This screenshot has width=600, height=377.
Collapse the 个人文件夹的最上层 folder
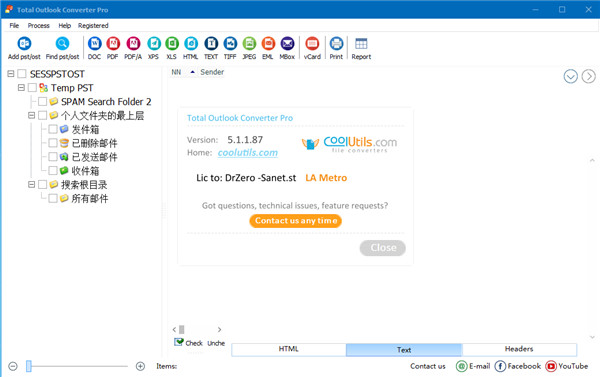click(31, 115)
